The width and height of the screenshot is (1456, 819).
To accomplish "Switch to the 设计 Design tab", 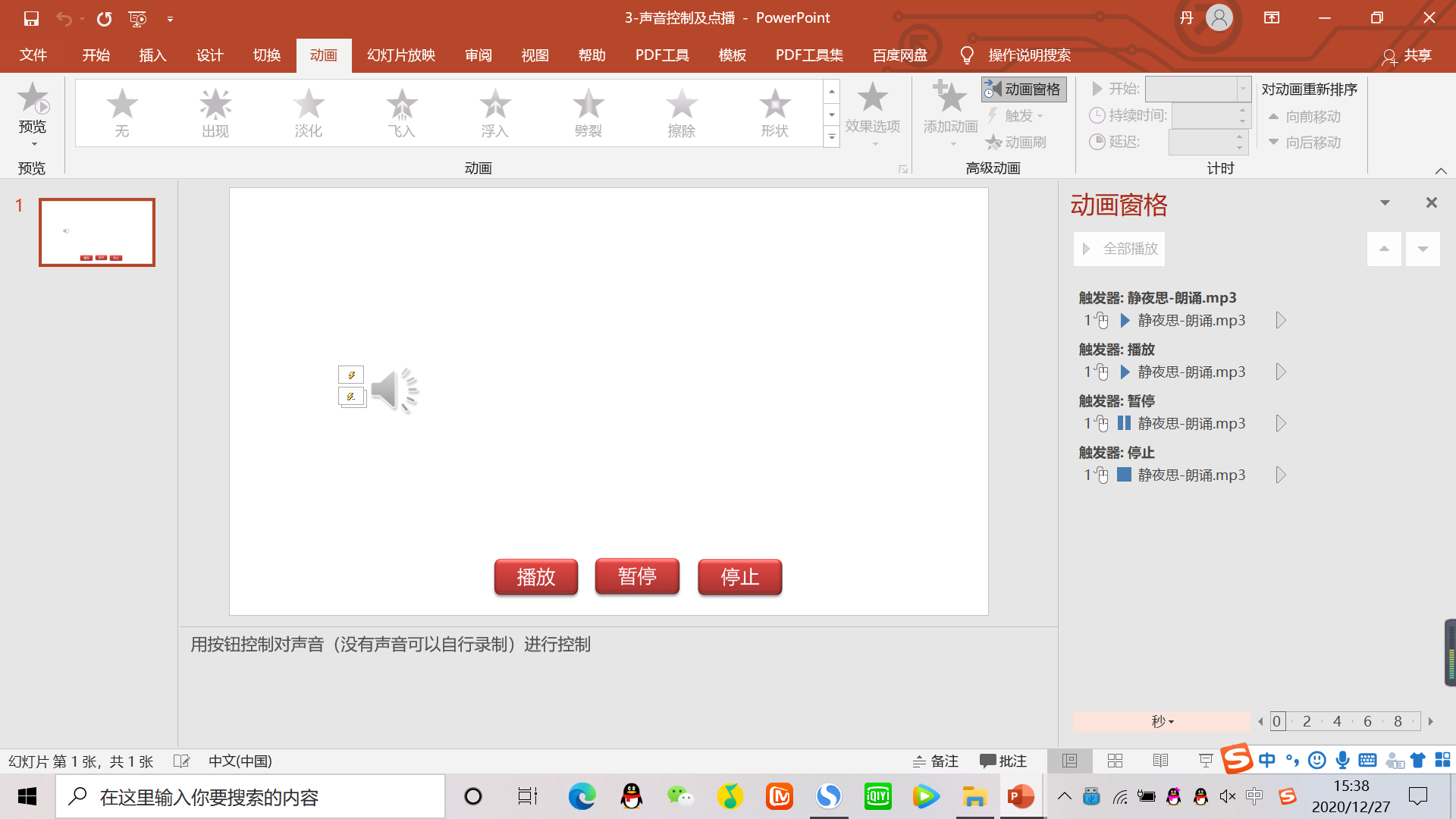I will click(x=210, y=55).
